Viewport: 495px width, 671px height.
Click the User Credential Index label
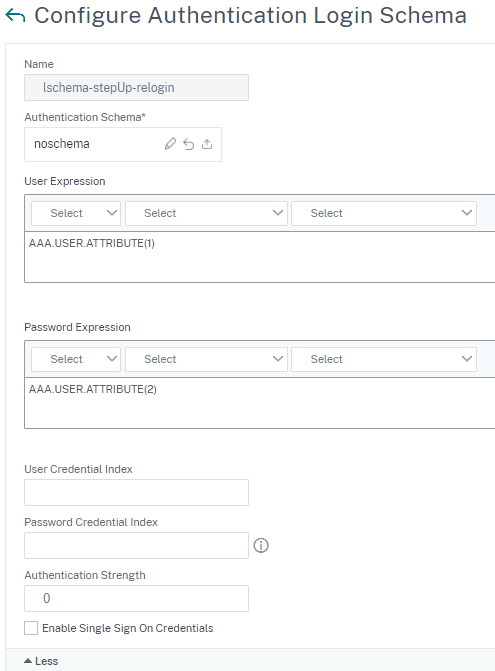tap(78, 469)
